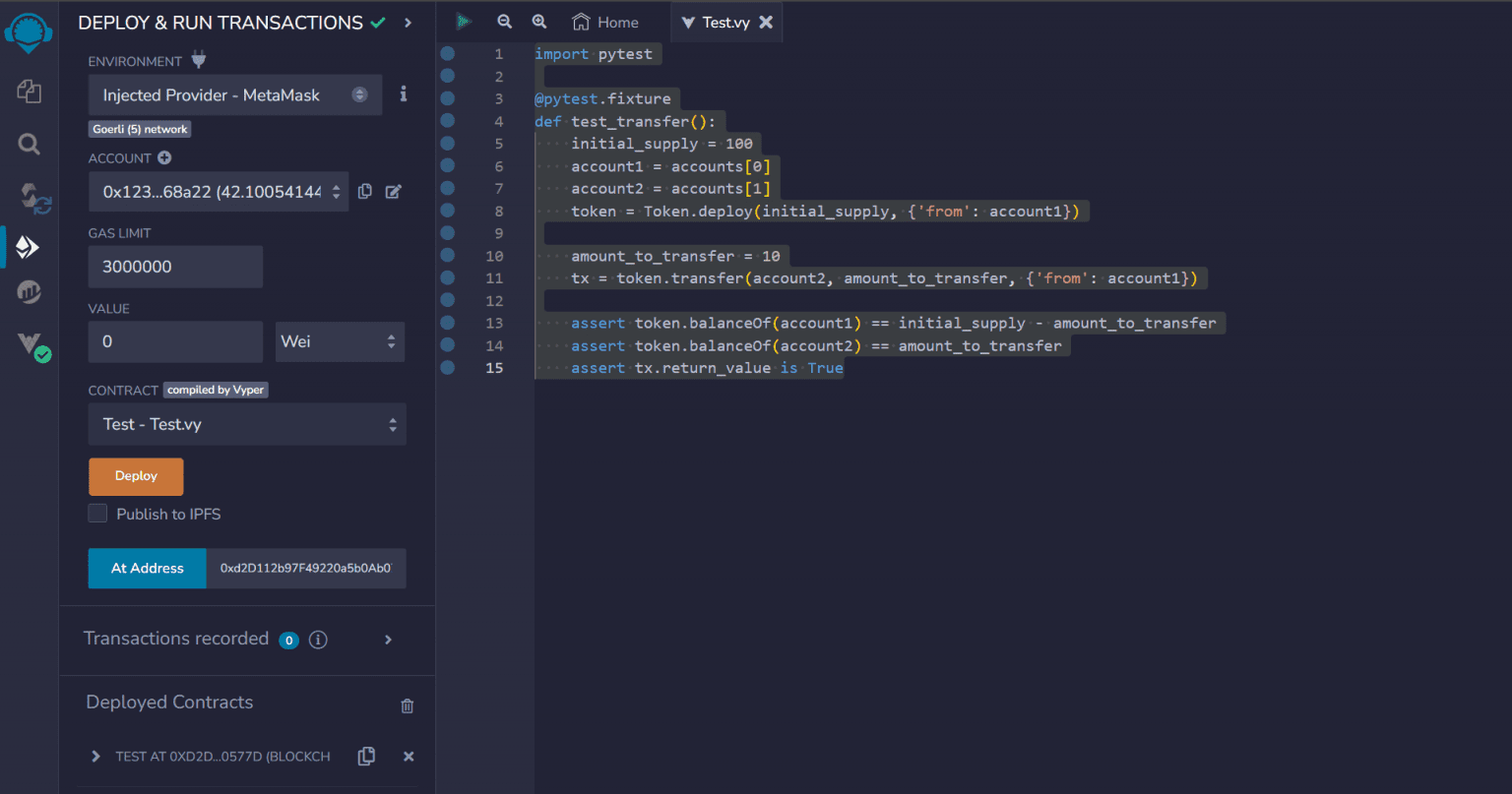
Task: Load contract with At Address button
Action: coord(147,569)
